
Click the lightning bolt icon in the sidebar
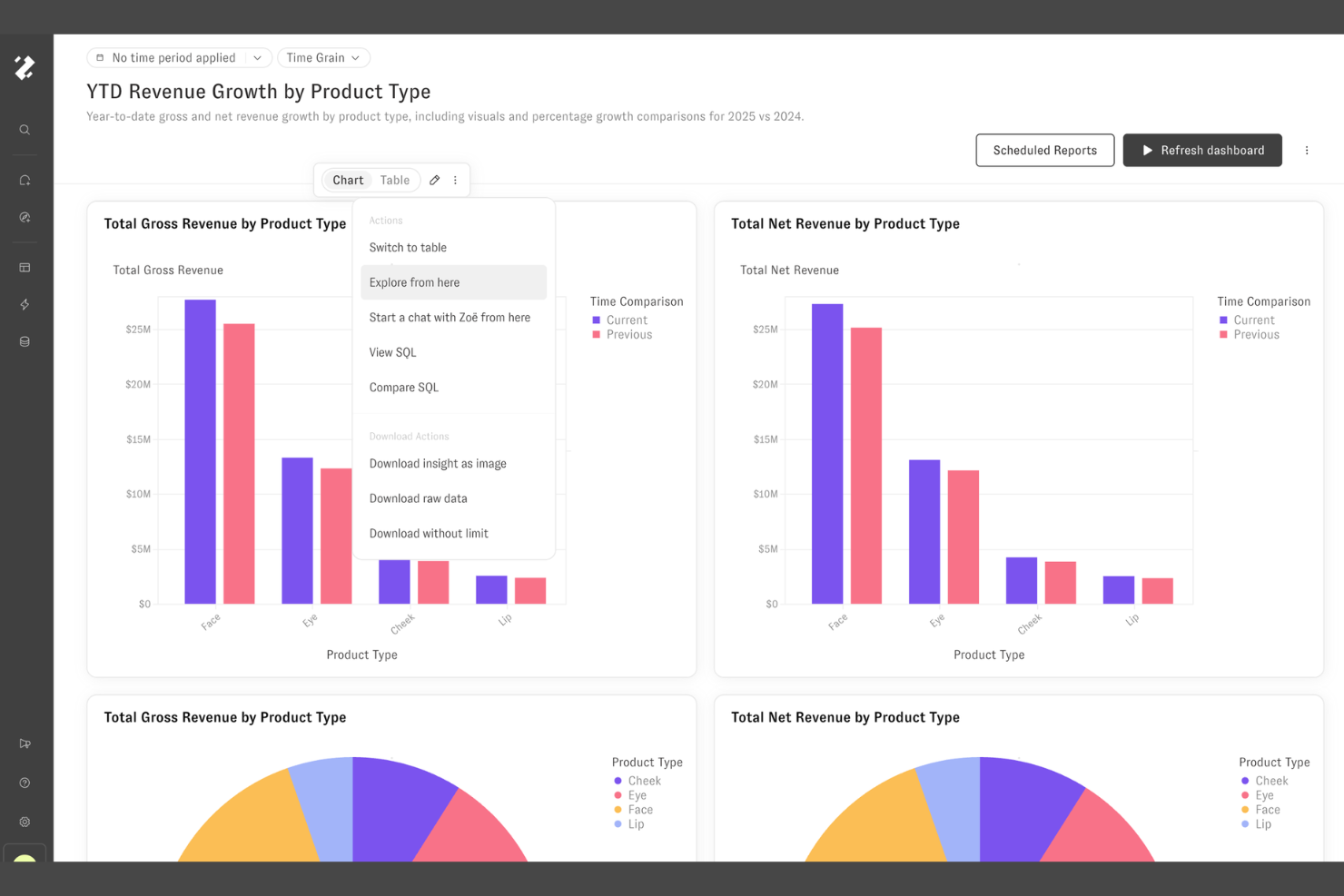[x=25, y=305]
